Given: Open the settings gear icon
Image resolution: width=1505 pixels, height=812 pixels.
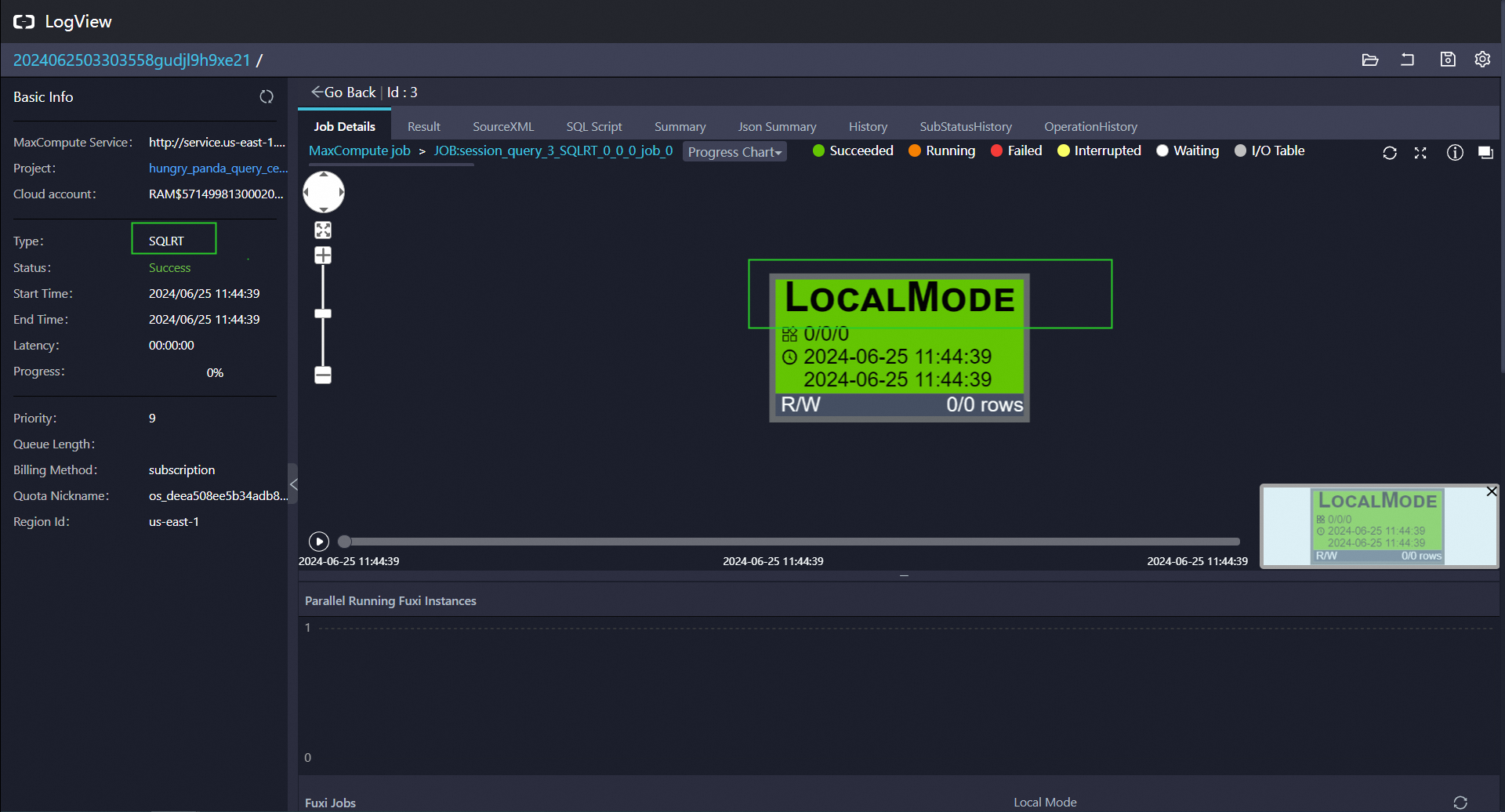Looking at the screenshot, I should click(x=1482, y=60).
